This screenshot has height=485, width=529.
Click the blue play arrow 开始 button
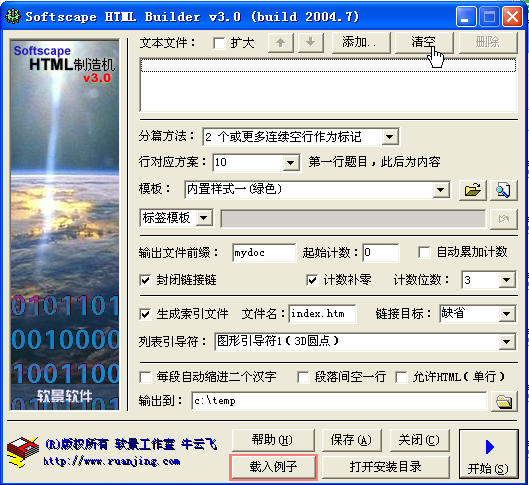(489, 454)
